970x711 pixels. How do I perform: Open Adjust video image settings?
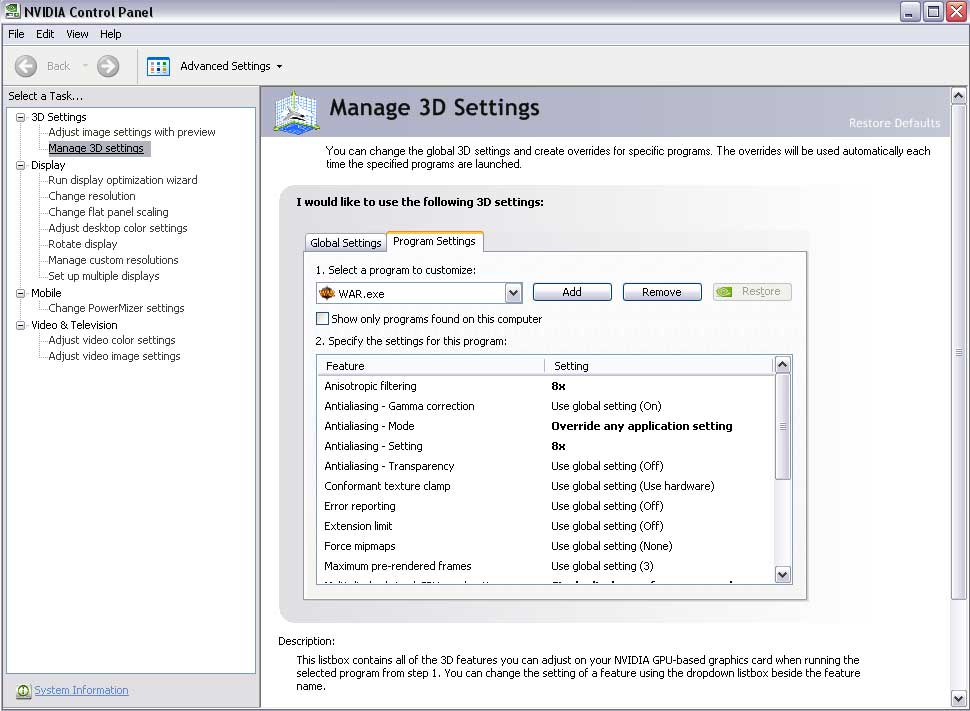point(114,356)
